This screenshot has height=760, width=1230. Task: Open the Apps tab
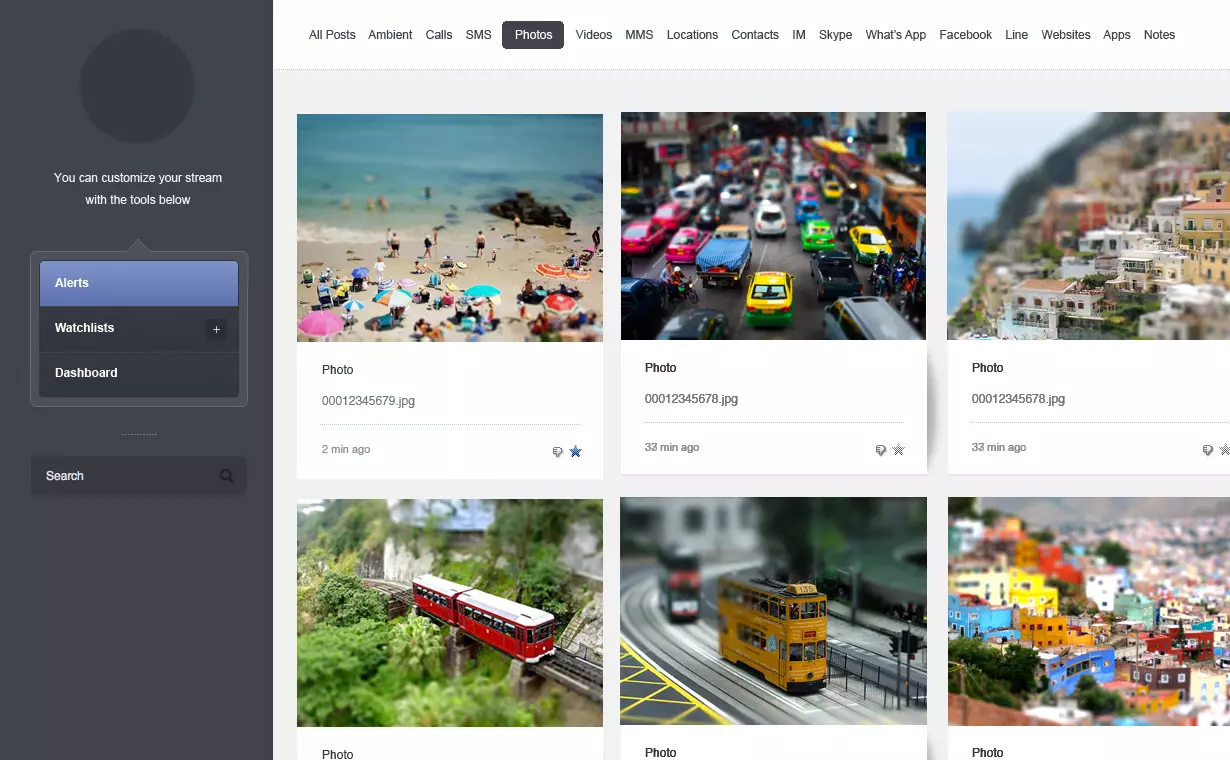coord(1117,35)
